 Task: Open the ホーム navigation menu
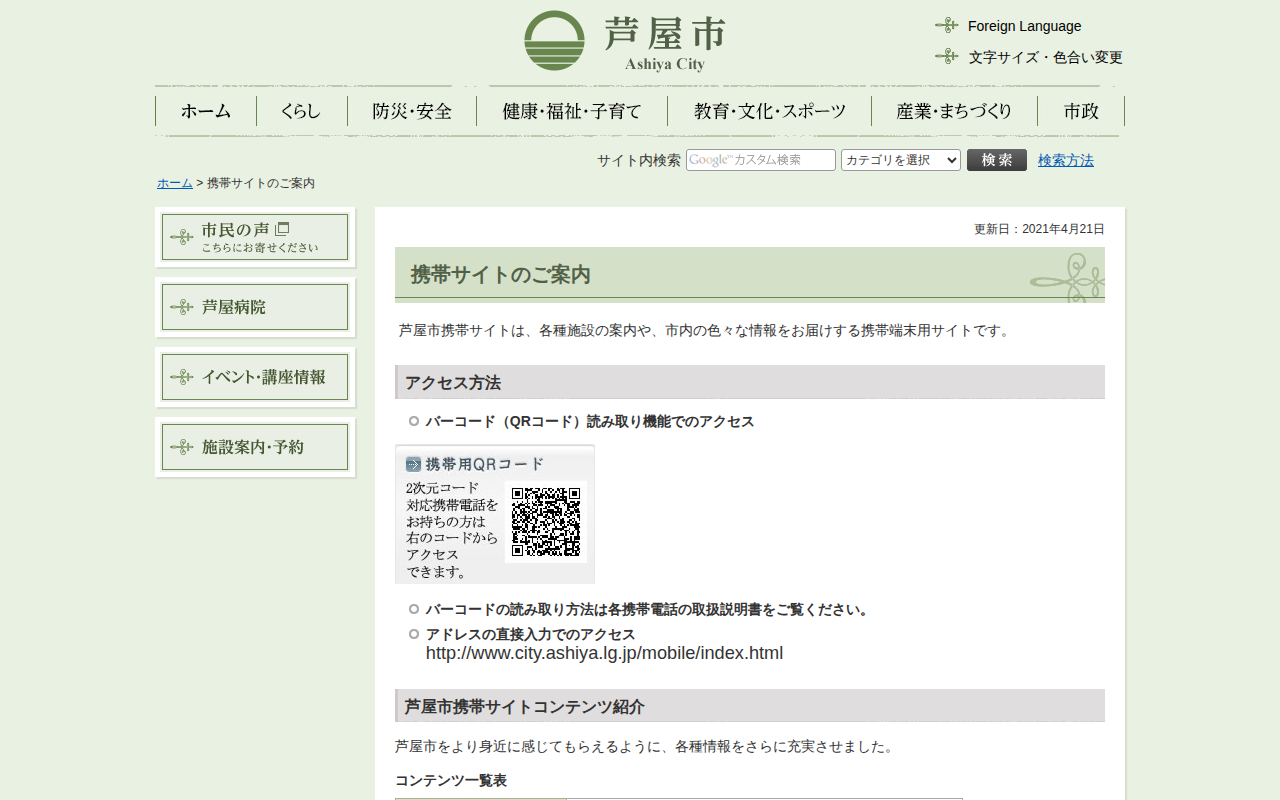206,111
